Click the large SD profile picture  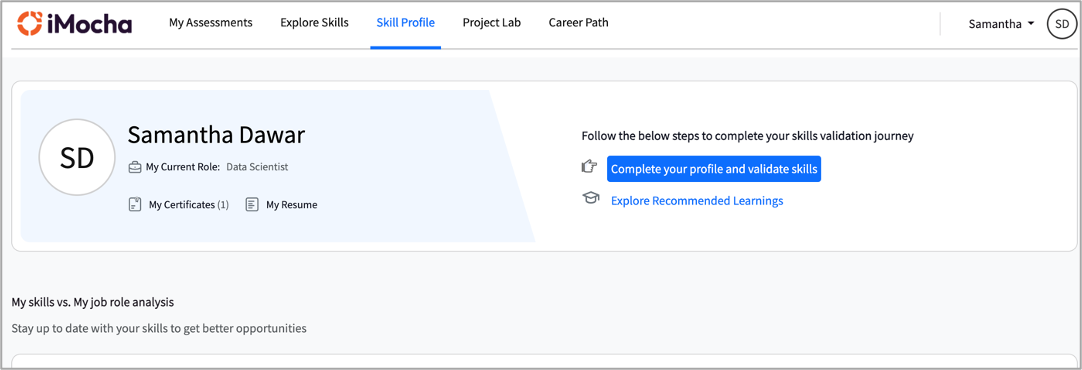77,157
